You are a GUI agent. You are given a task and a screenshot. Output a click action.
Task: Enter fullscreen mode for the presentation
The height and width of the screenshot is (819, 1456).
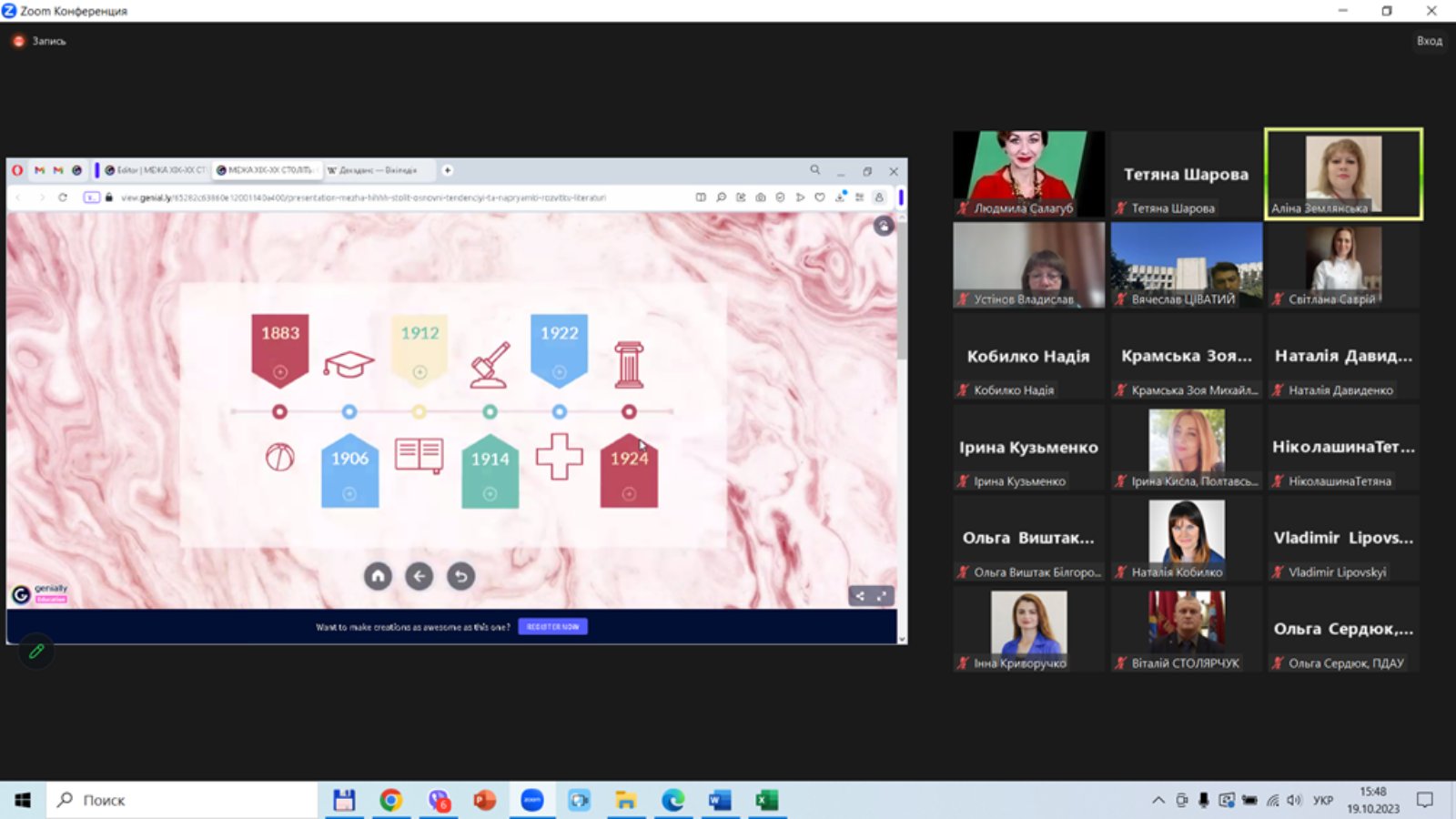pos(882,596)
